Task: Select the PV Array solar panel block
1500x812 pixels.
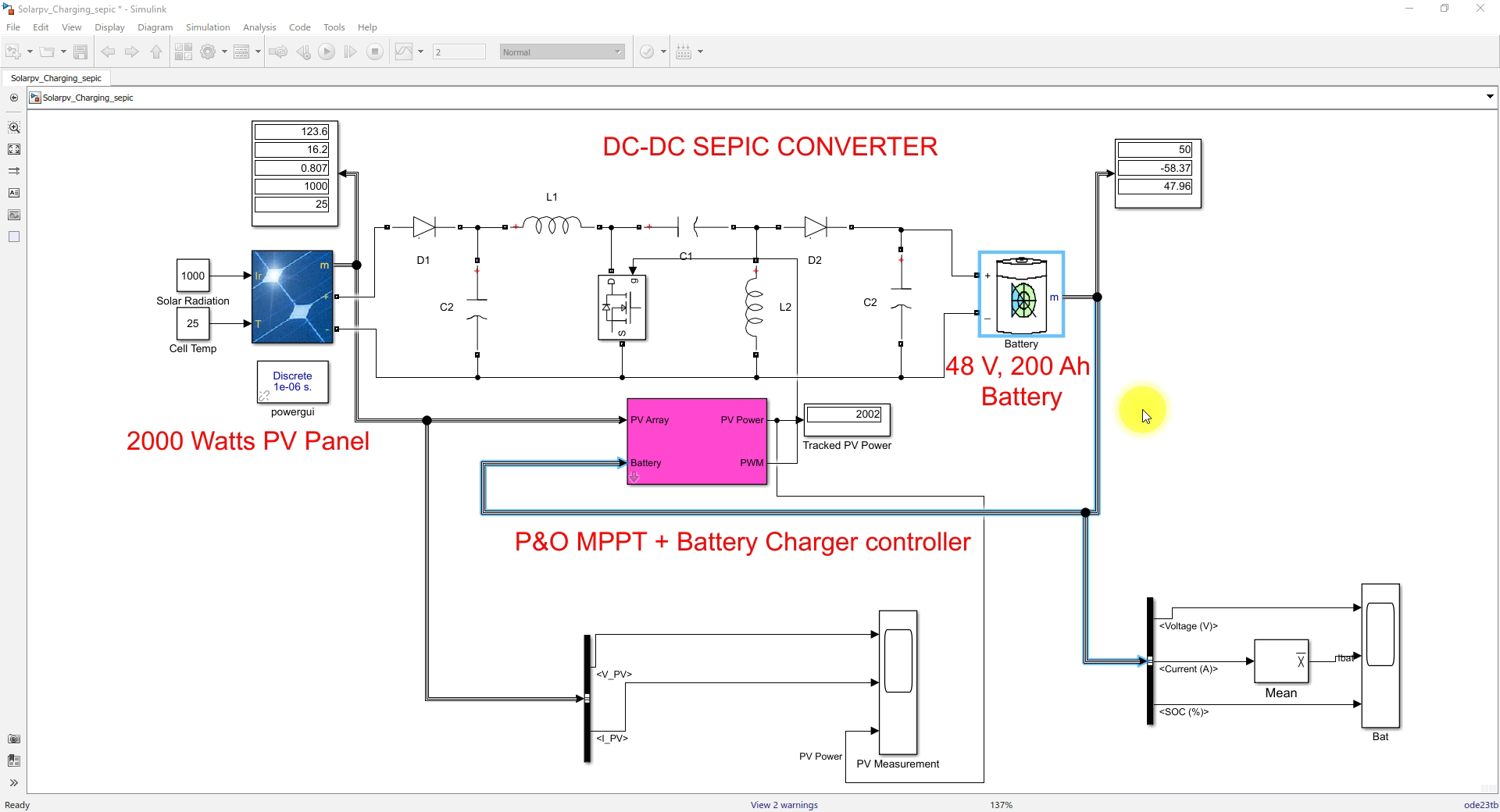Action: 292,297
